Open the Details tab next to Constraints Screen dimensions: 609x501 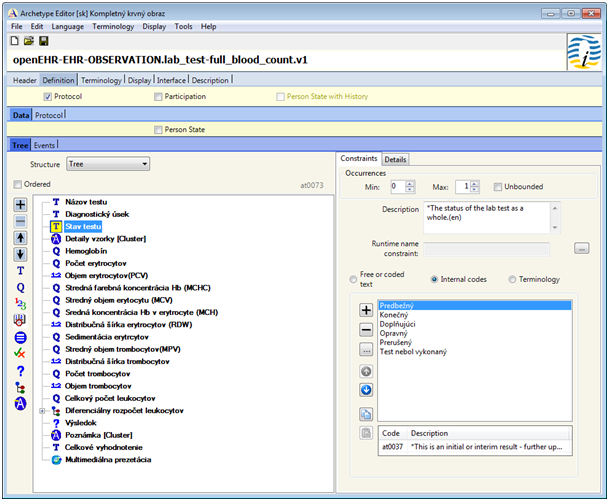coord(395,159)
